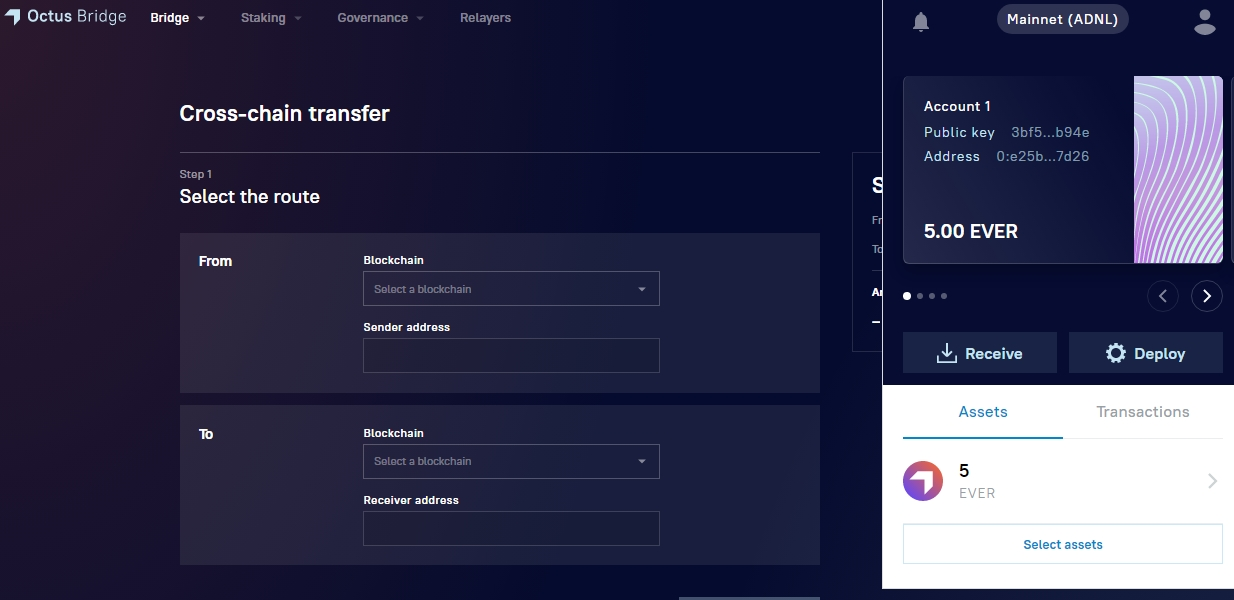Select third account carousel dot
The image size is (1234, 600).
[x=932, y=296]
